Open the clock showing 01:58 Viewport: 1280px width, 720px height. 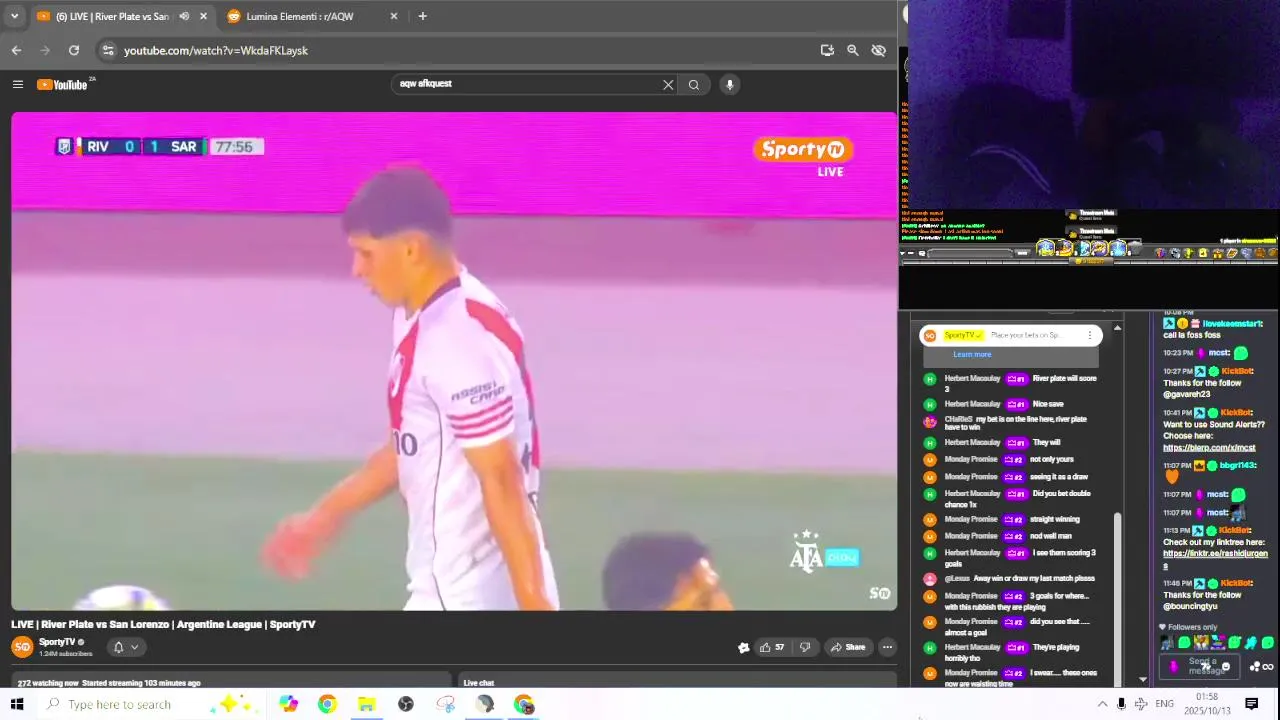coord(1207,704)
